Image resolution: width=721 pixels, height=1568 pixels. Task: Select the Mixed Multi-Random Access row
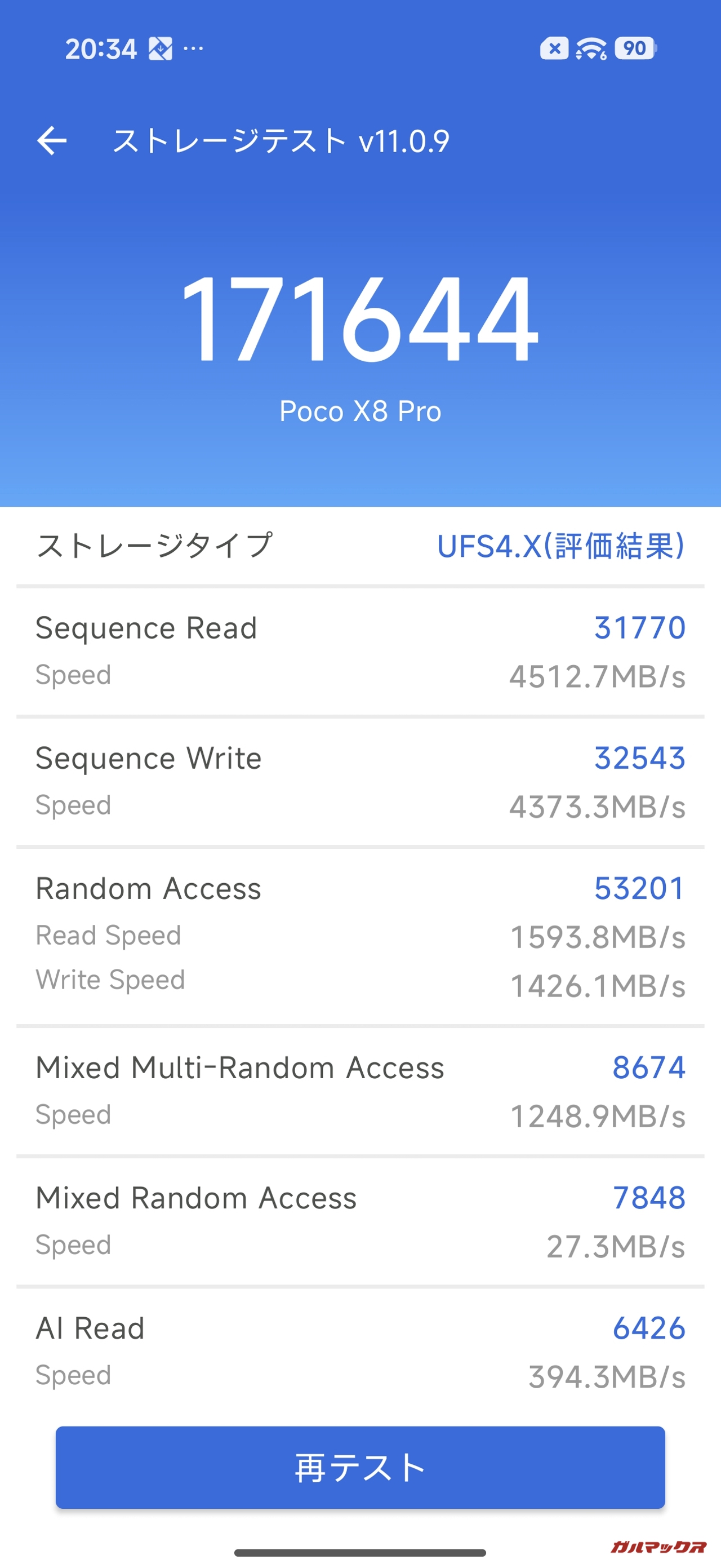click(x=360, y=1090)
